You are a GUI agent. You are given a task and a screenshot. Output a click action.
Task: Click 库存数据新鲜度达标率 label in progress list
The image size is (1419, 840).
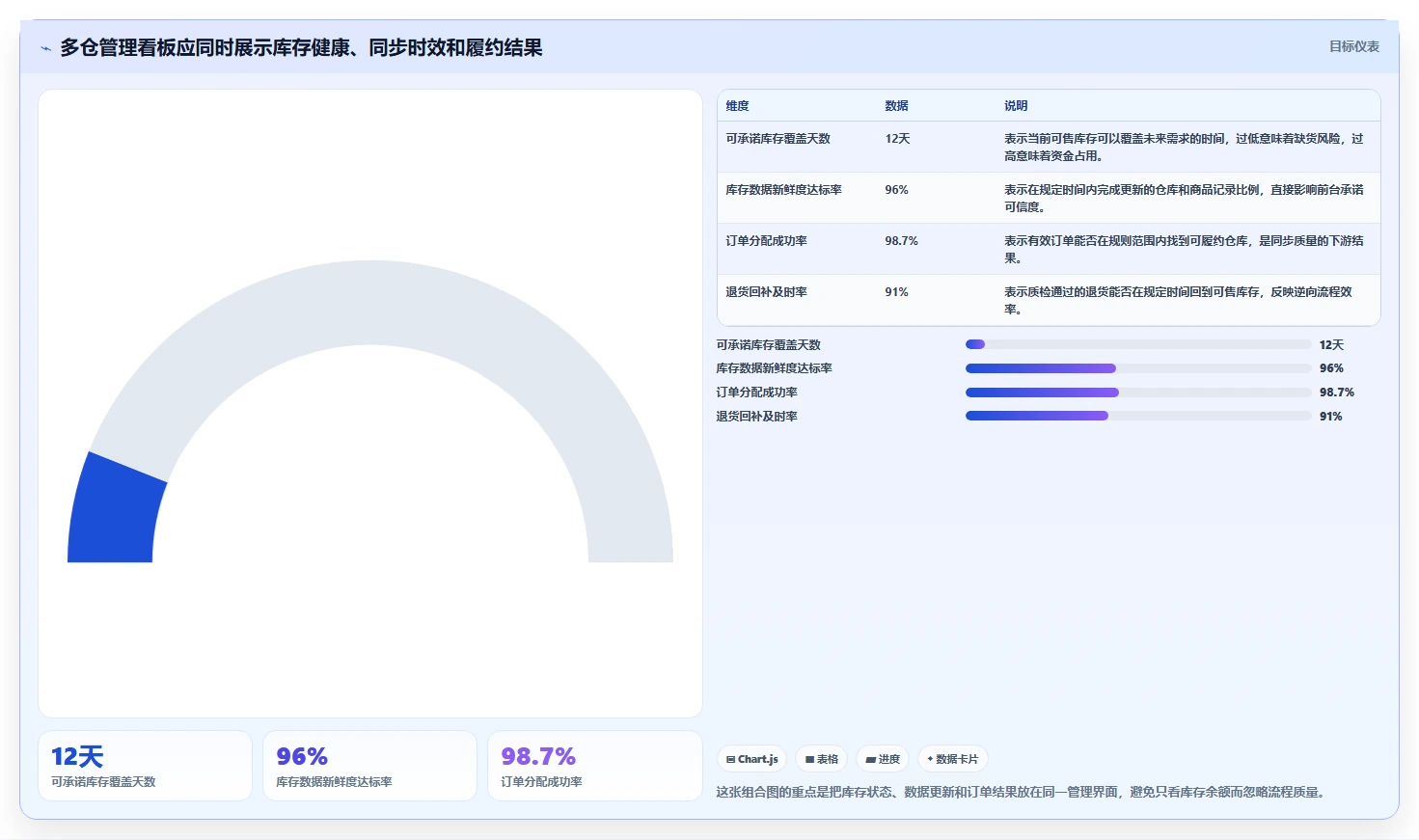(x=774, y=368)
